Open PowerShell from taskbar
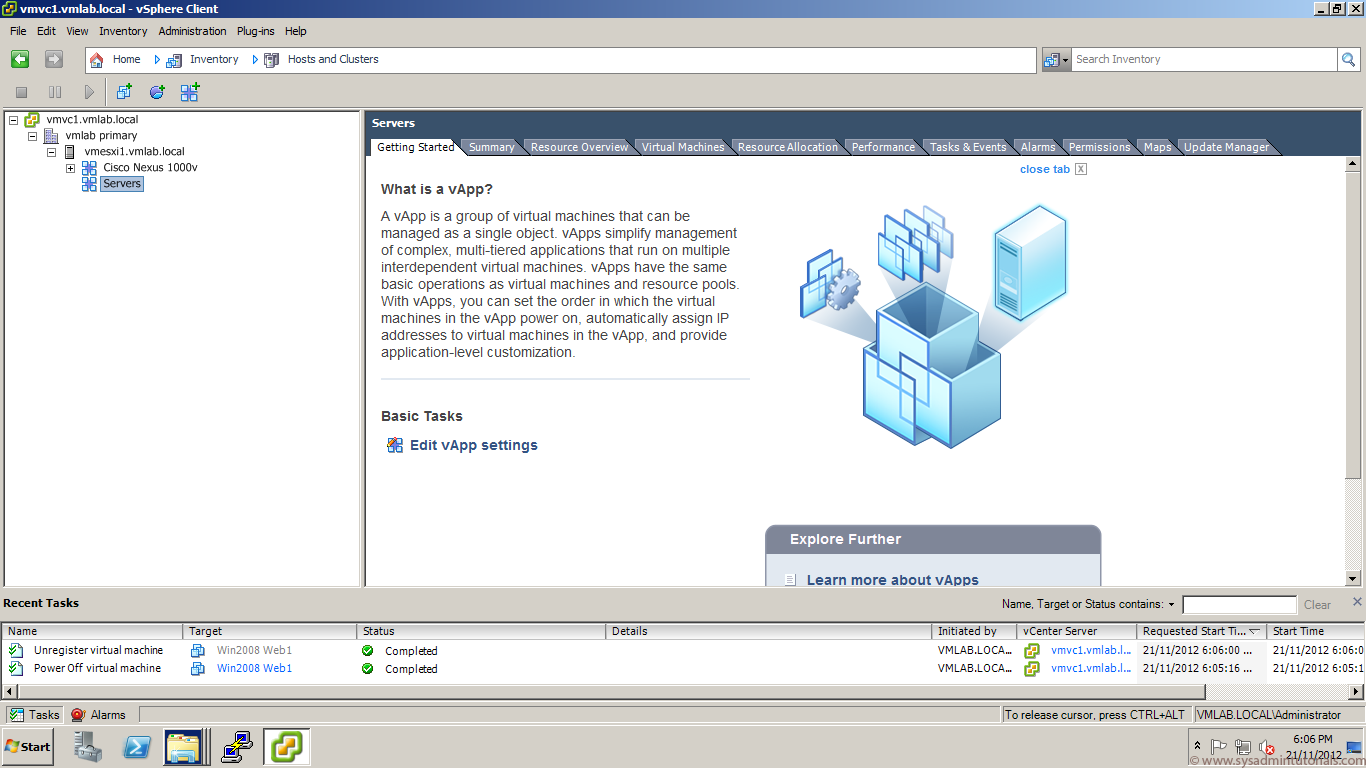The width and height of the screenshot is (1366, 768). (x=136, y=747)
